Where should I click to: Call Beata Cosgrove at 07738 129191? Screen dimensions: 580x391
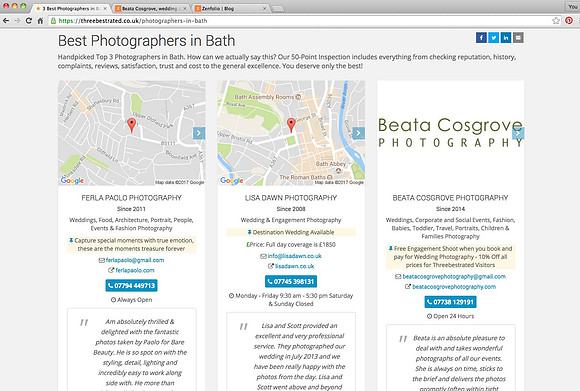pos(451,302)
